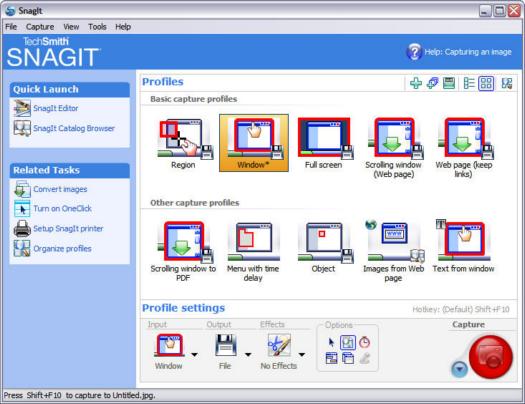Choose Text from window profile
Screen dimensions: 525x404
(x=464, y=247)
